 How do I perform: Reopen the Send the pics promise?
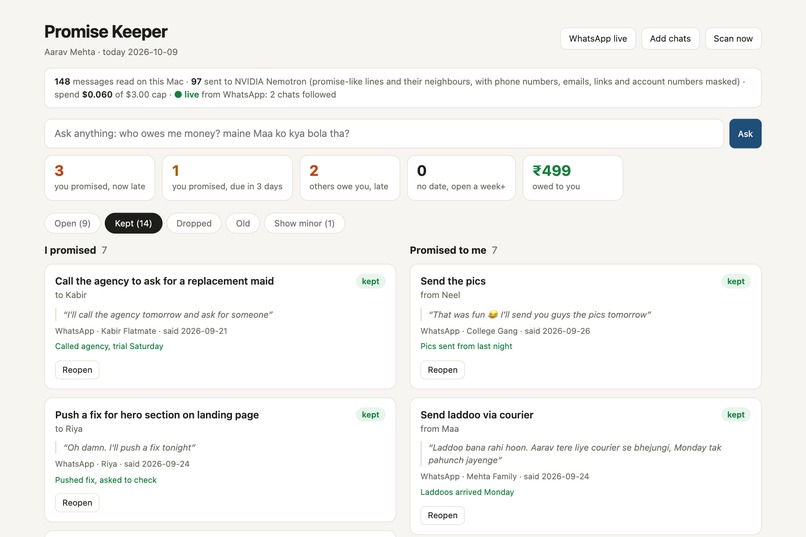(x=443, y=370)
